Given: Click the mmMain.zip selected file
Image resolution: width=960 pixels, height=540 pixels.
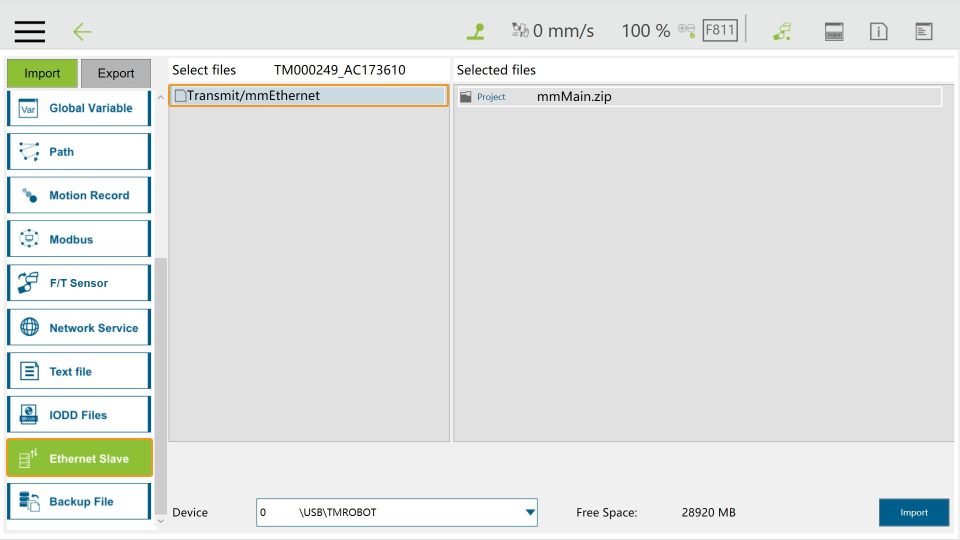Looking at the screenshot, I should (x=574, y=97).
